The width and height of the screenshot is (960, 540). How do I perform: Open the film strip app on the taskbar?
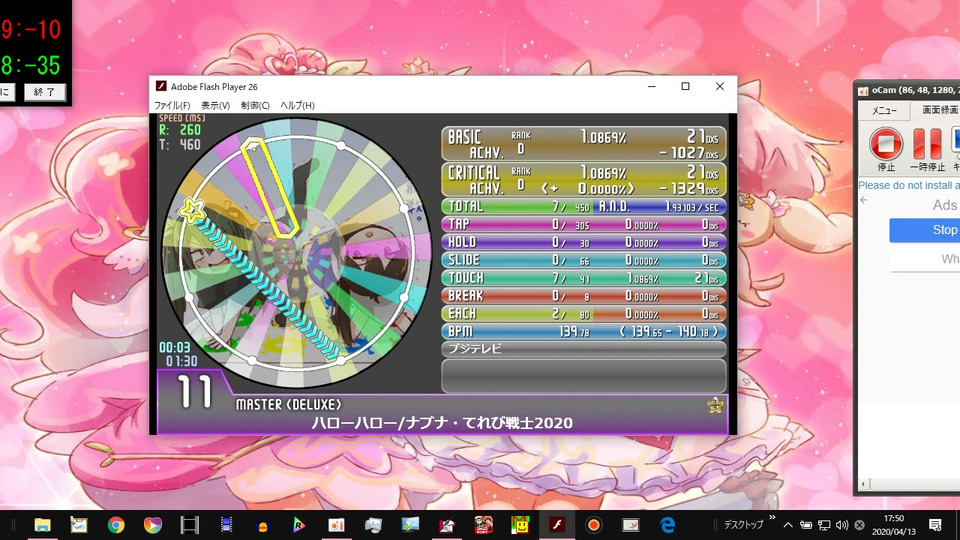click(190, 525)
